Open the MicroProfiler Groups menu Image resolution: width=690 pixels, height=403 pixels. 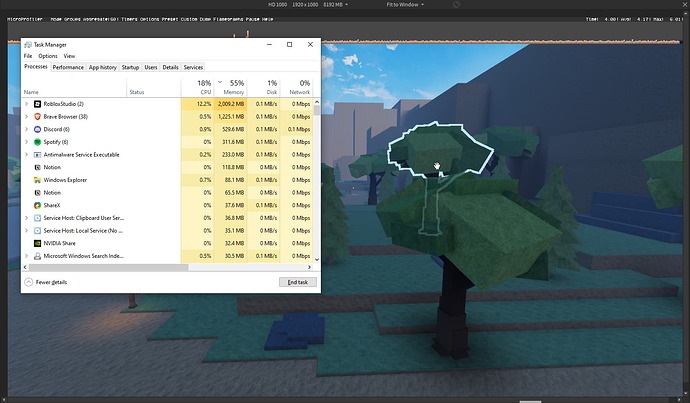coord(73,19)
